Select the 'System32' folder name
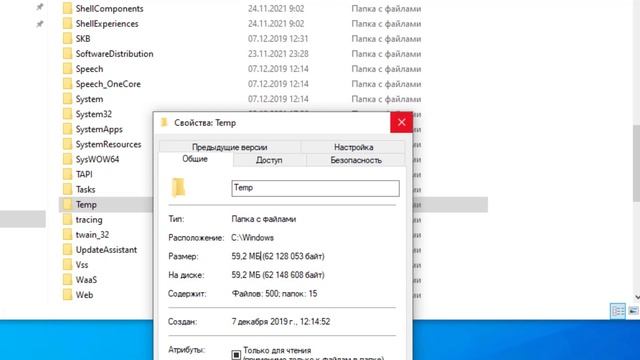This screenshot has width=640, height=360. (x=93, y=114)
